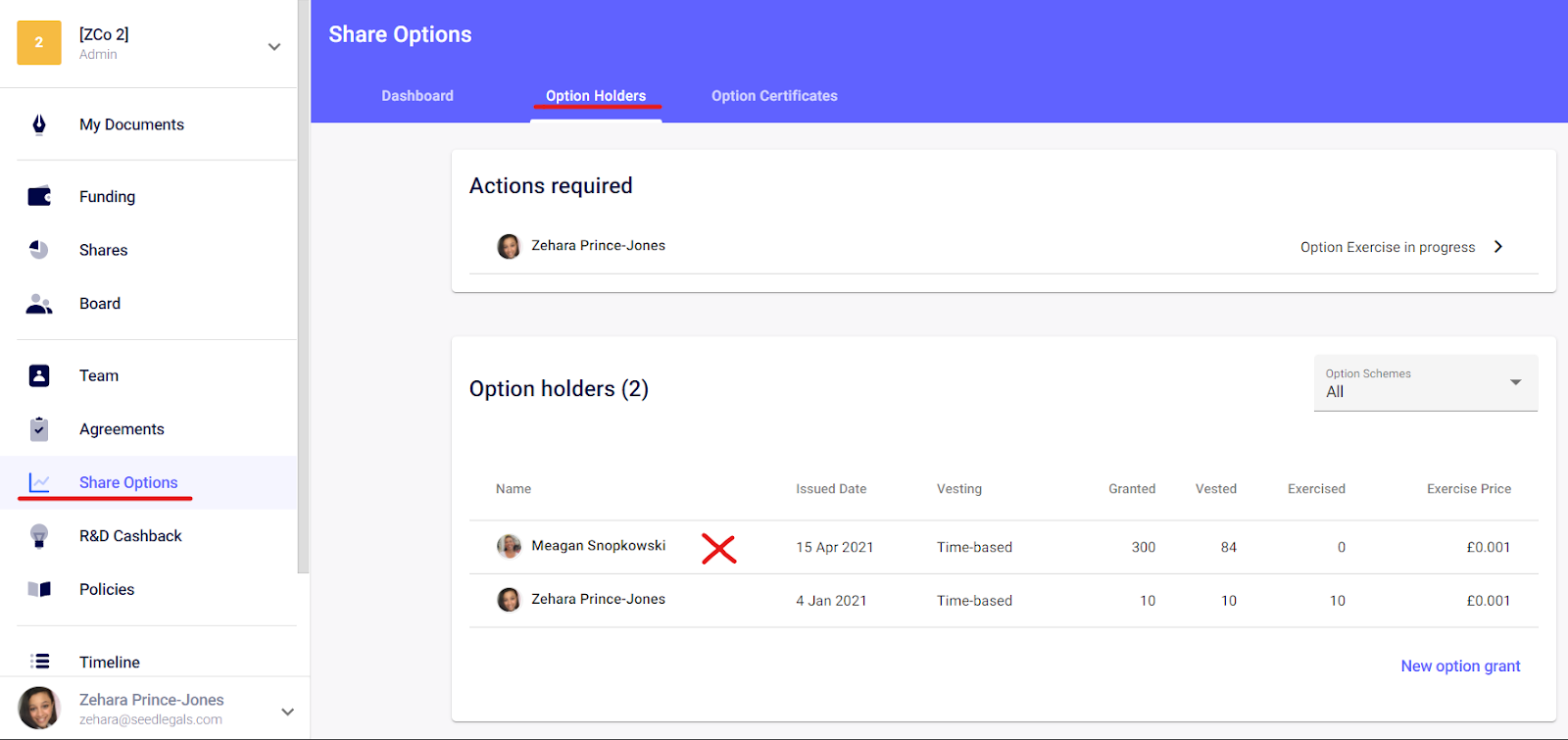Click the Policies book icon
Viewport: 1568px width, 740px height.
tap(39, 589)
